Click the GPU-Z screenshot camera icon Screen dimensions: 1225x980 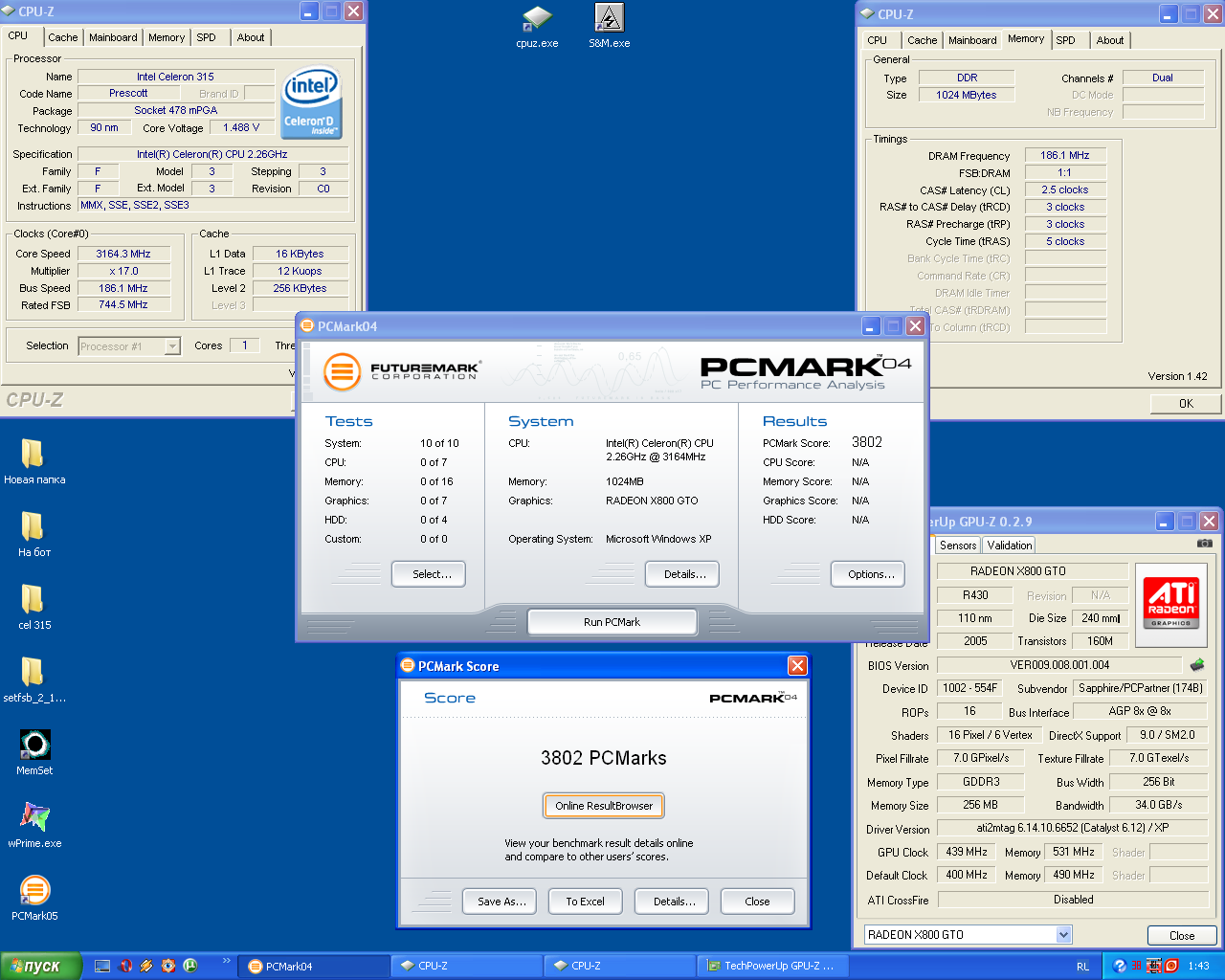tap(1204, 544)
